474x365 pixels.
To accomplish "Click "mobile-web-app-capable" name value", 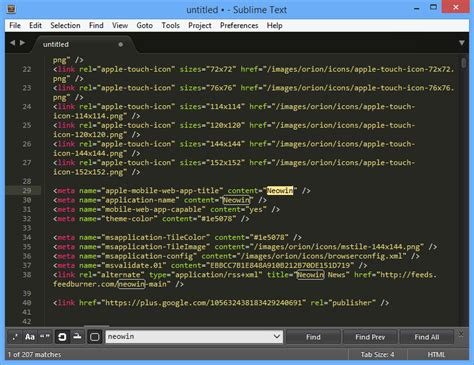I will [153, 209].
